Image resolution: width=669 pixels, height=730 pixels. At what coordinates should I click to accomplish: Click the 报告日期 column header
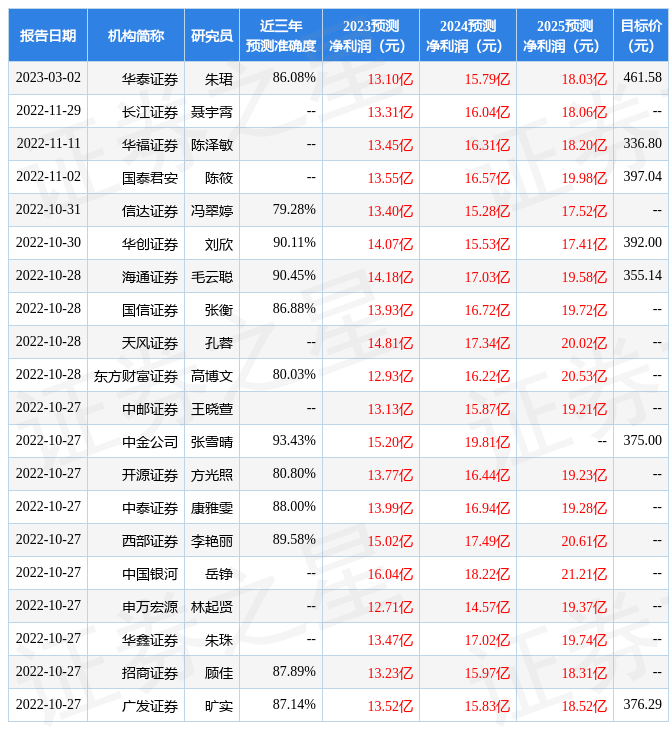tap(48, 36)
